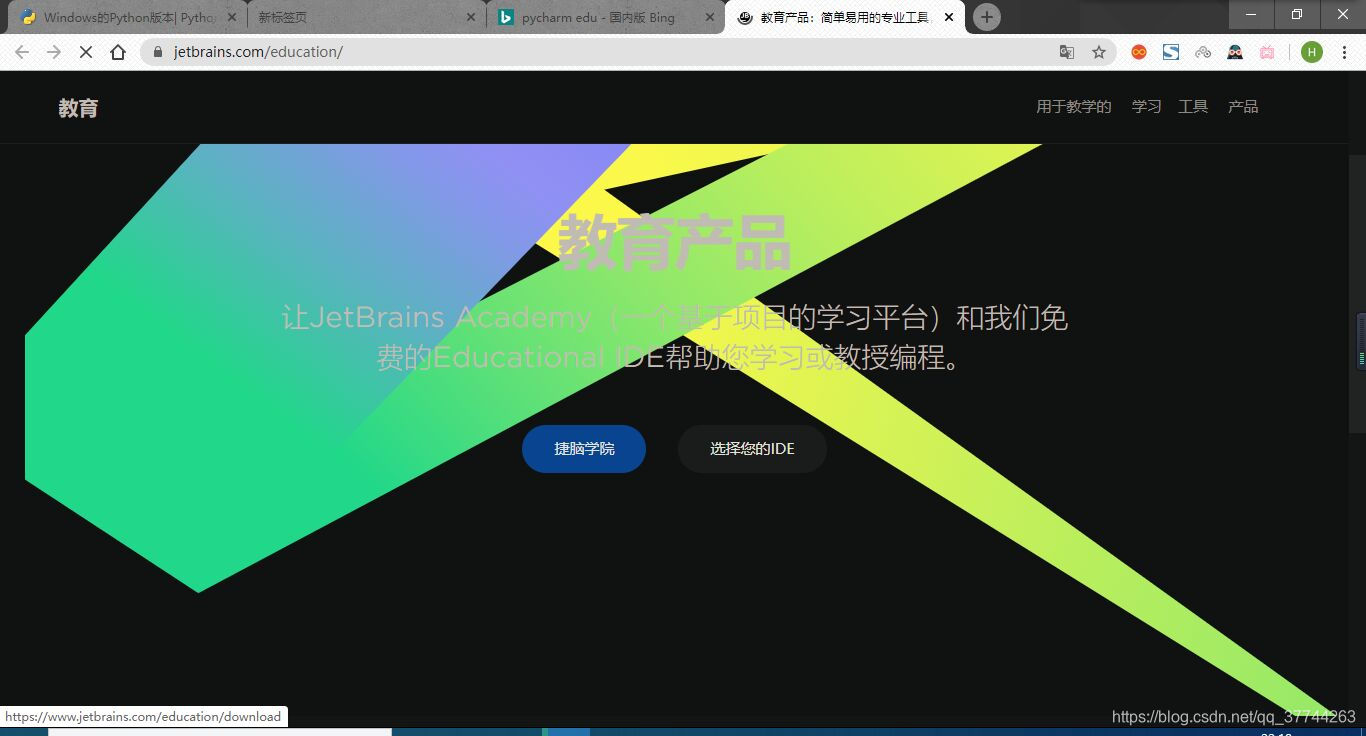Close the 教育产品 JetBrains tab
The height and width of the screenshot is (736, 1366).
(949, 17)
